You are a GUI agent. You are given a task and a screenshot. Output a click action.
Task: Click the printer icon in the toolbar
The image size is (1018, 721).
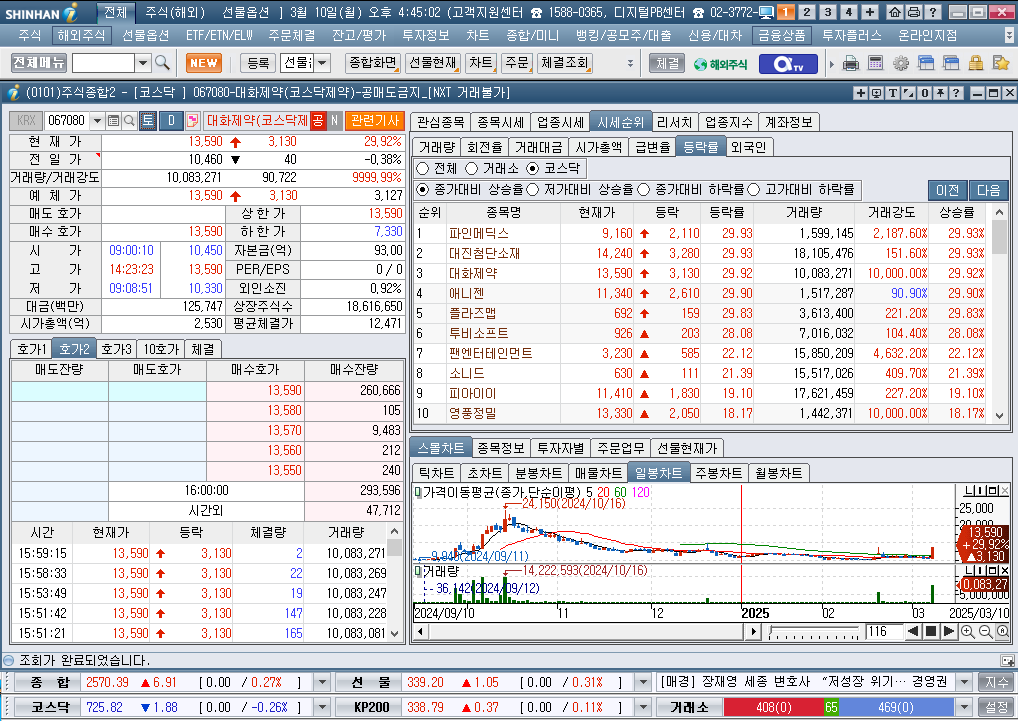(x=850, y=63)
